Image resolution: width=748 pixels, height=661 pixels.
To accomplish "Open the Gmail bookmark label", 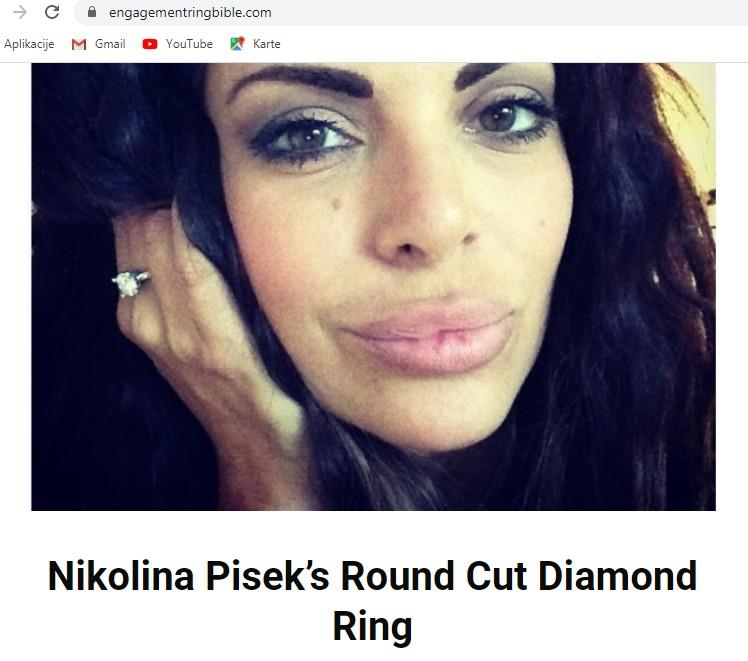I will click(x=110, y=44).
